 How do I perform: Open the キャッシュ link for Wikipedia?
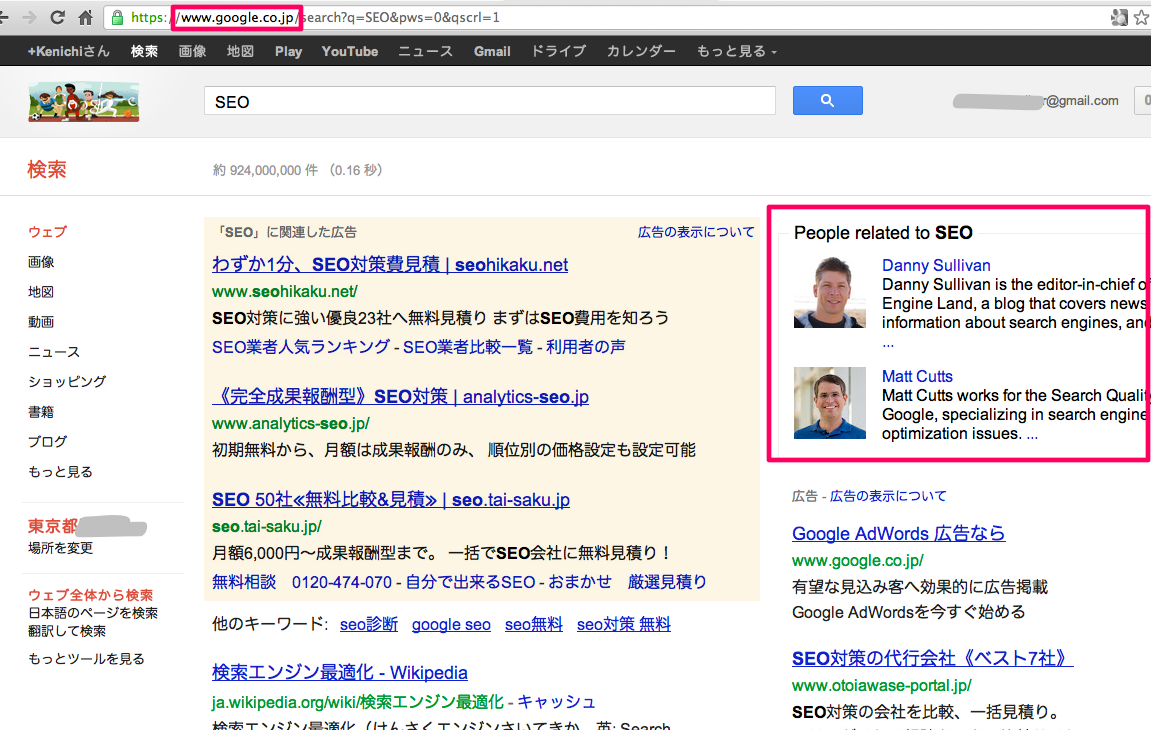[x=556, y=702]
